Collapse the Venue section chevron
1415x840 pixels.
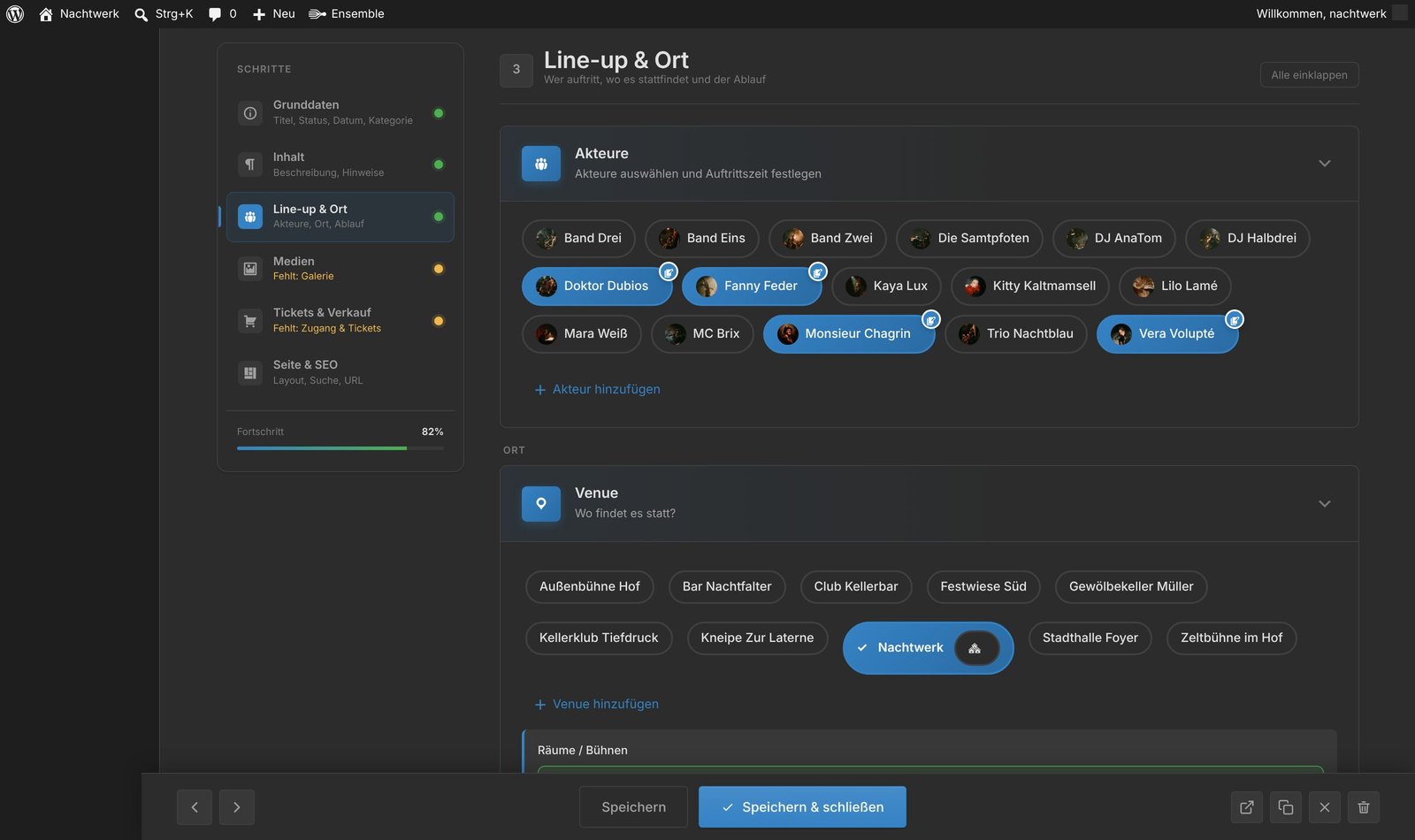[1325, 504]
